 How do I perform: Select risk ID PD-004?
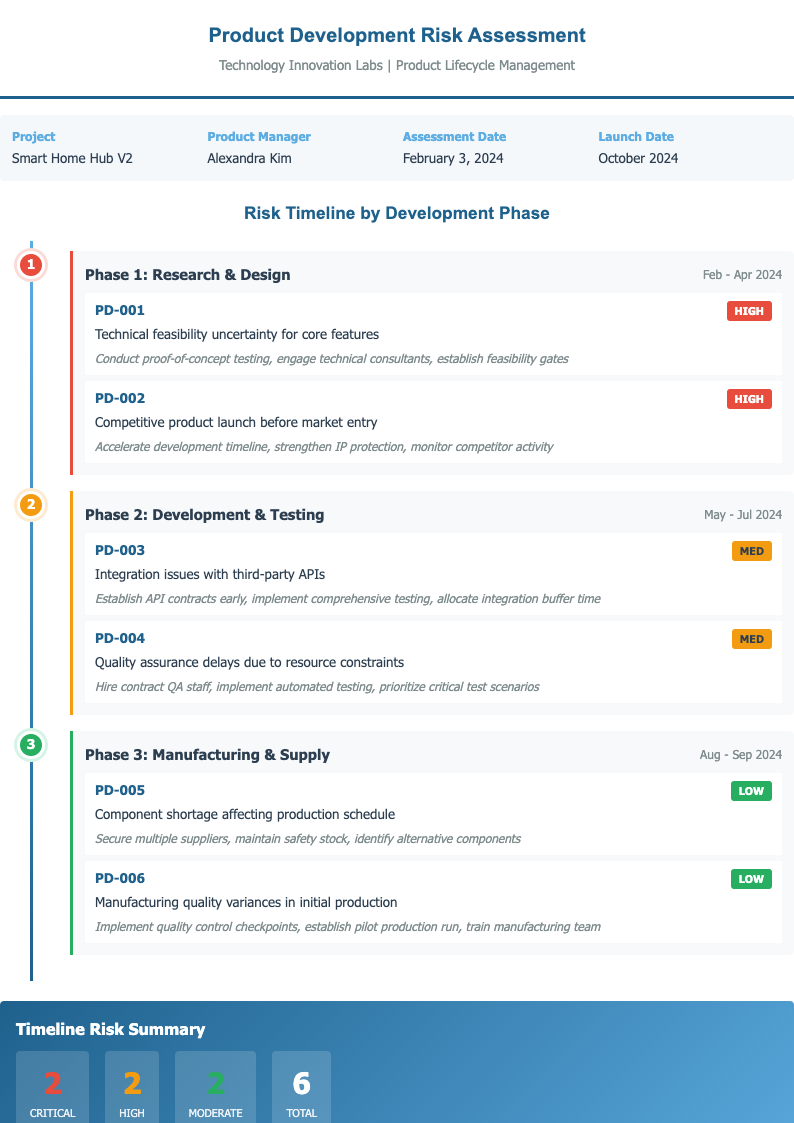pos(120,638)
